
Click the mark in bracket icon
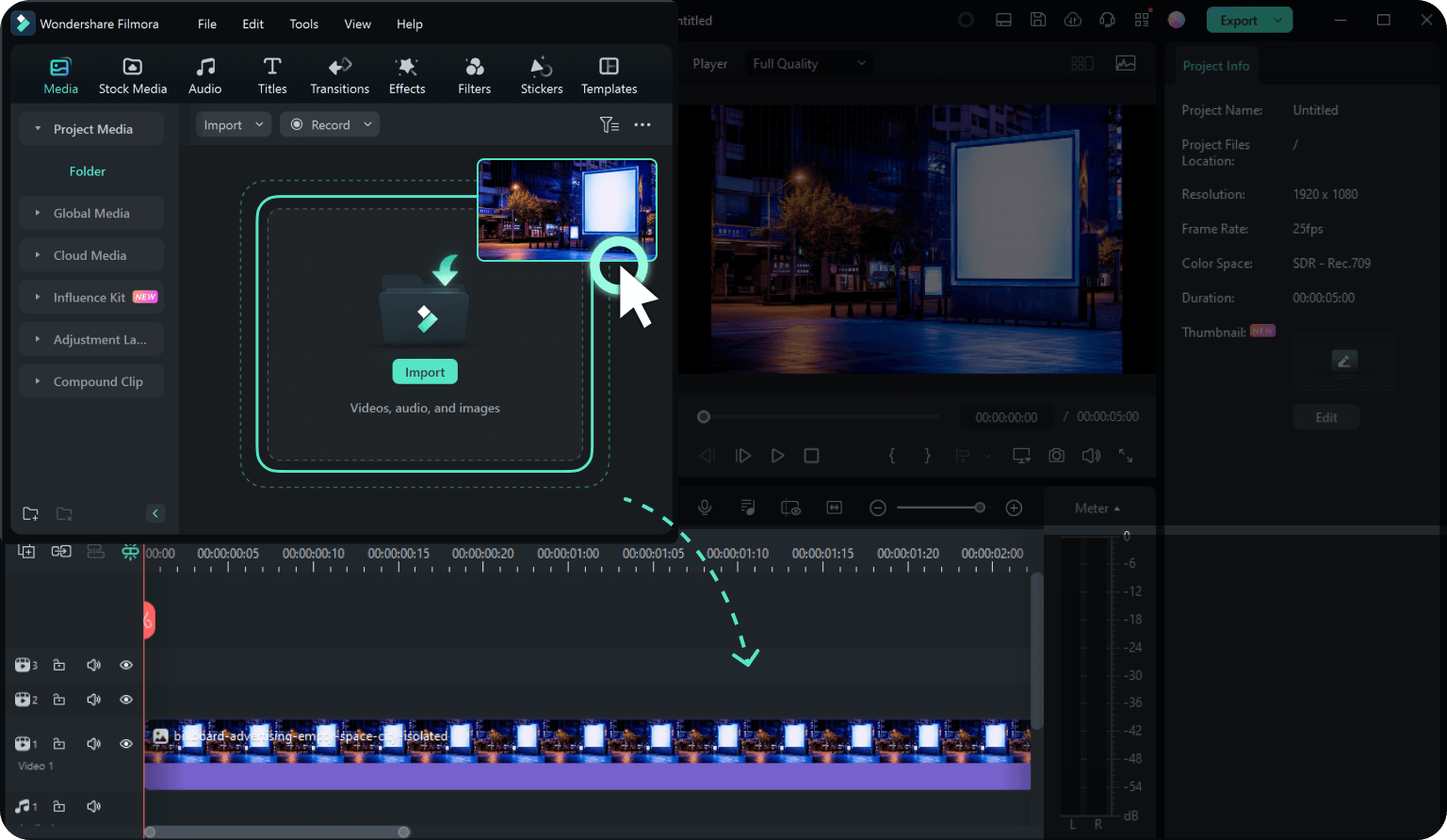tap(892, 456)
